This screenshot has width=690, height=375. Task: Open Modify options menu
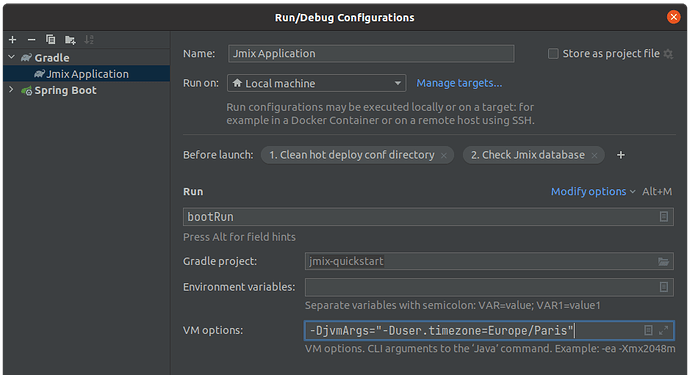click(x=593, y=191)
